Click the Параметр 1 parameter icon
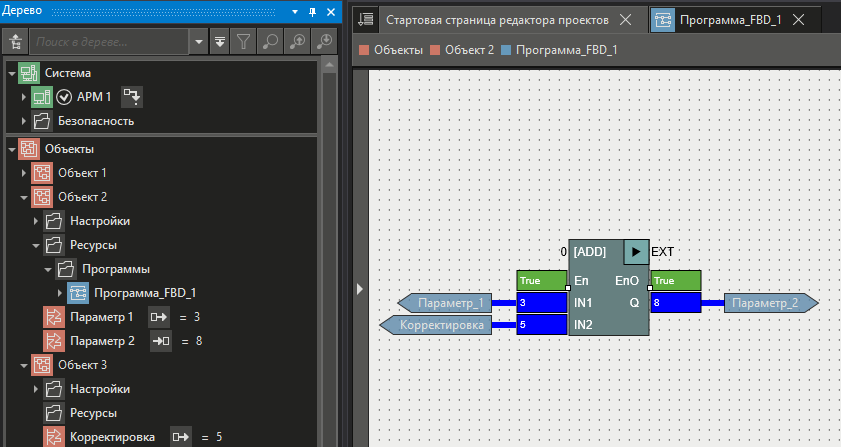Image resolution: width=841 pixels, height=447 pixels. [x=54, y=317]
